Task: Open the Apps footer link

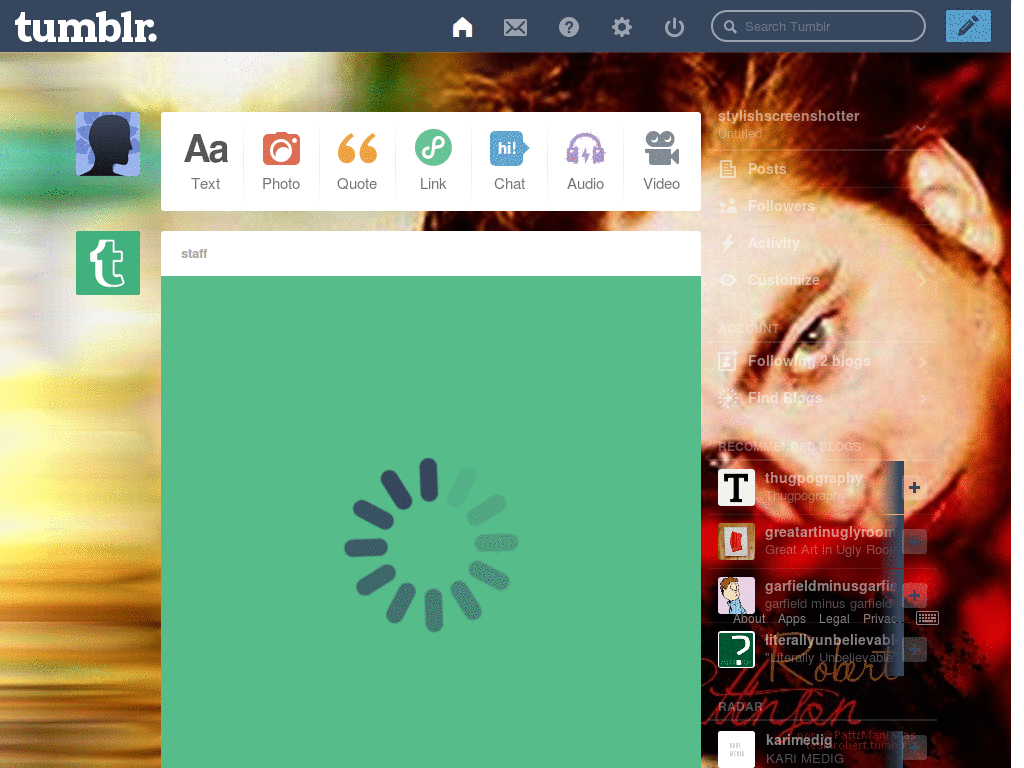Action: click(x=792, y=618)
